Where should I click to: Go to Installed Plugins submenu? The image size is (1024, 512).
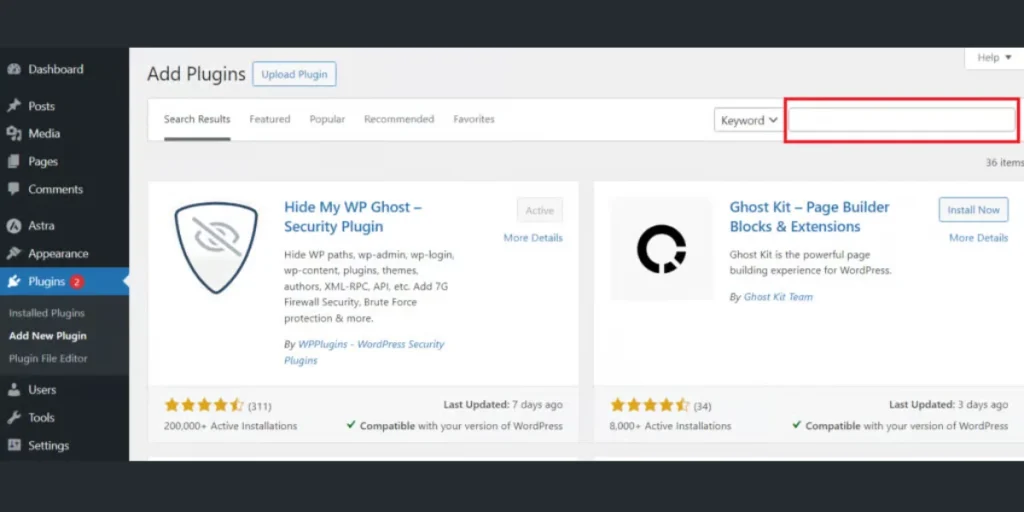pyautogui.click(x=47, y=313)
